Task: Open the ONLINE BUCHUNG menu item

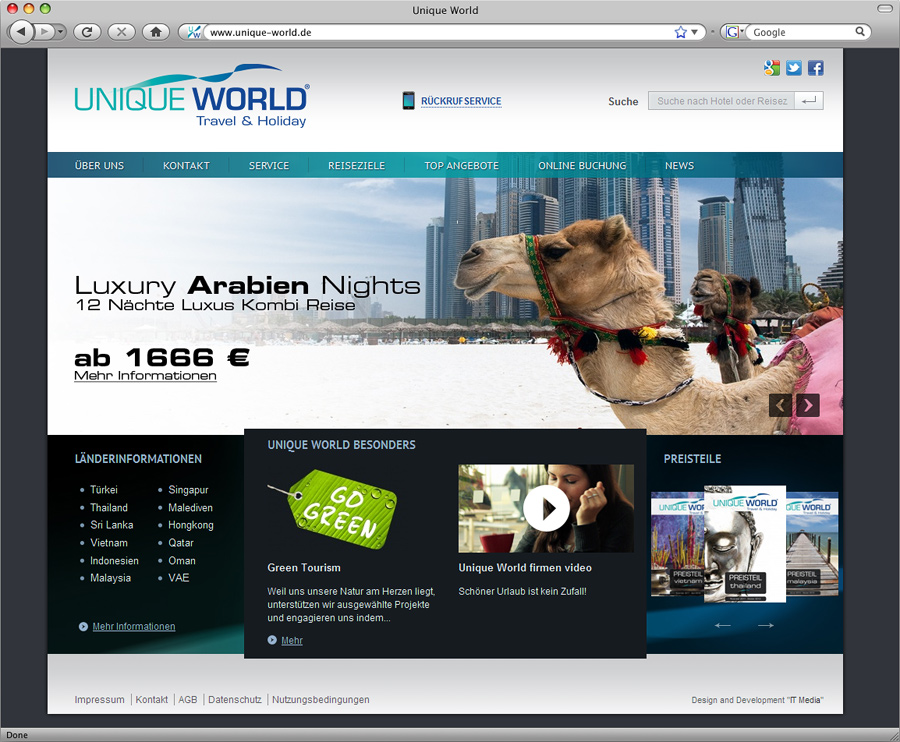Action: (582, 165)
